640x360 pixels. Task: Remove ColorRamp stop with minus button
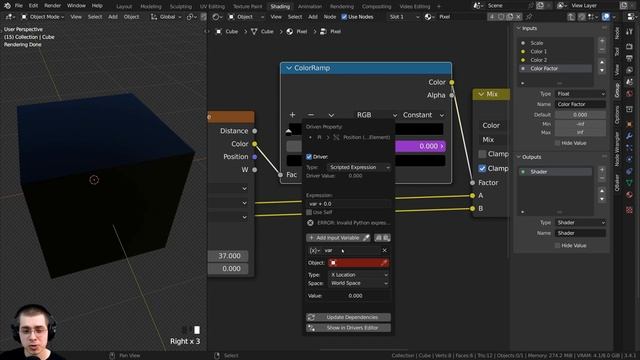(x=311, y=115)
